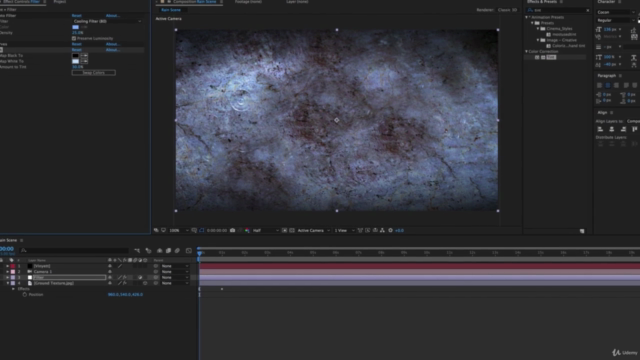Viewport: 640px width, 360px height.
Task: Collapse the Presets folder
Action: point(532,23)
